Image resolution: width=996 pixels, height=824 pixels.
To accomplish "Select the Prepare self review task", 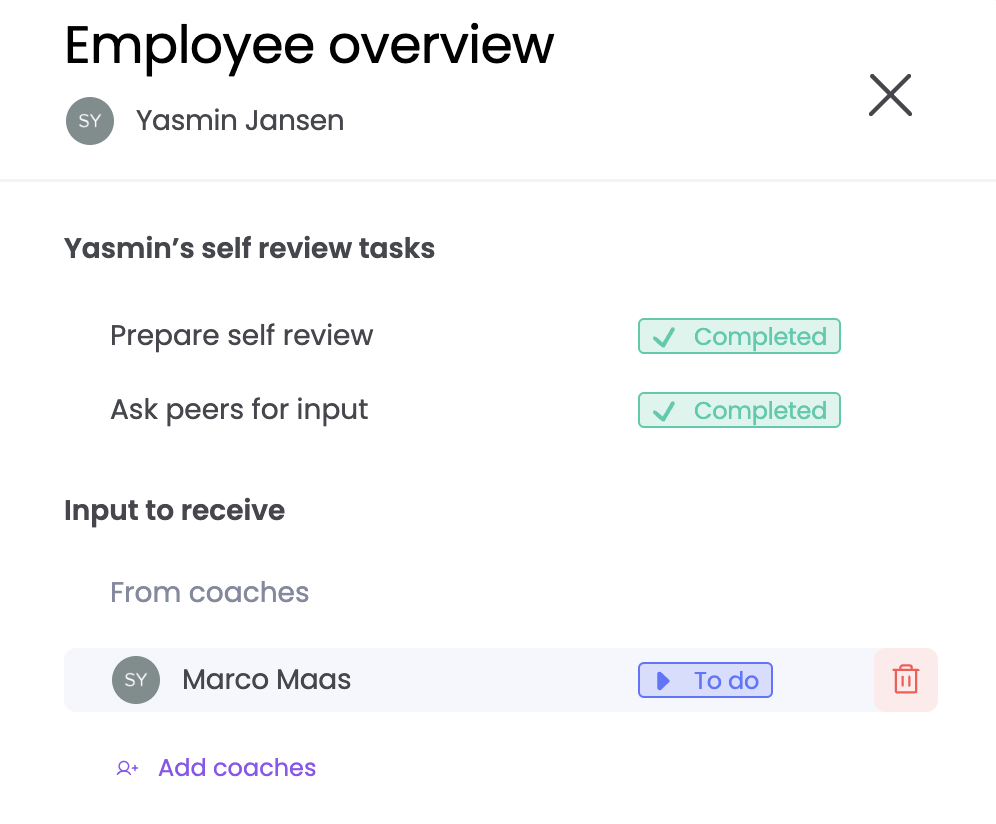I will (241, 335).
